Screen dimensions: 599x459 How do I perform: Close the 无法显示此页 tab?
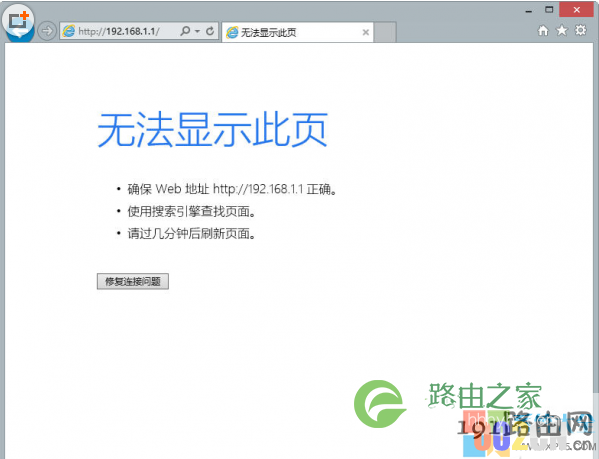coord(366,32)
